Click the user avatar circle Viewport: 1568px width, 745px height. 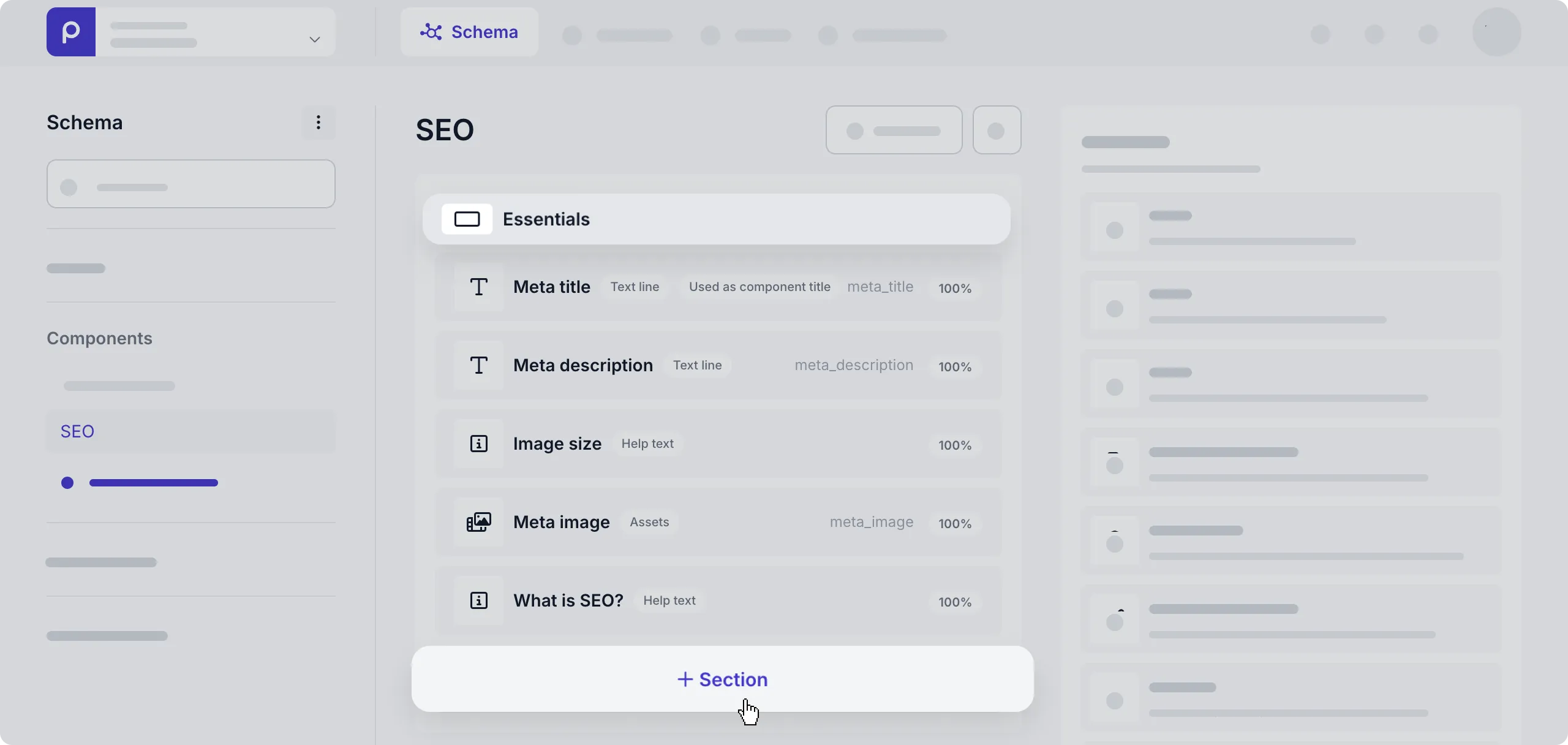[1496, 32]
